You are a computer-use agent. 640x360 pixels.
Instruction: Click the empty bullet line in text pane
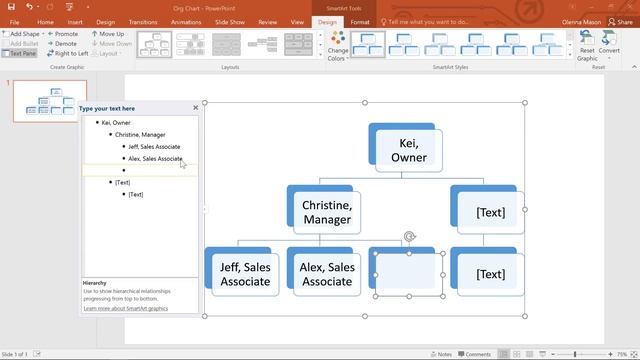click(x=140, y=170)
